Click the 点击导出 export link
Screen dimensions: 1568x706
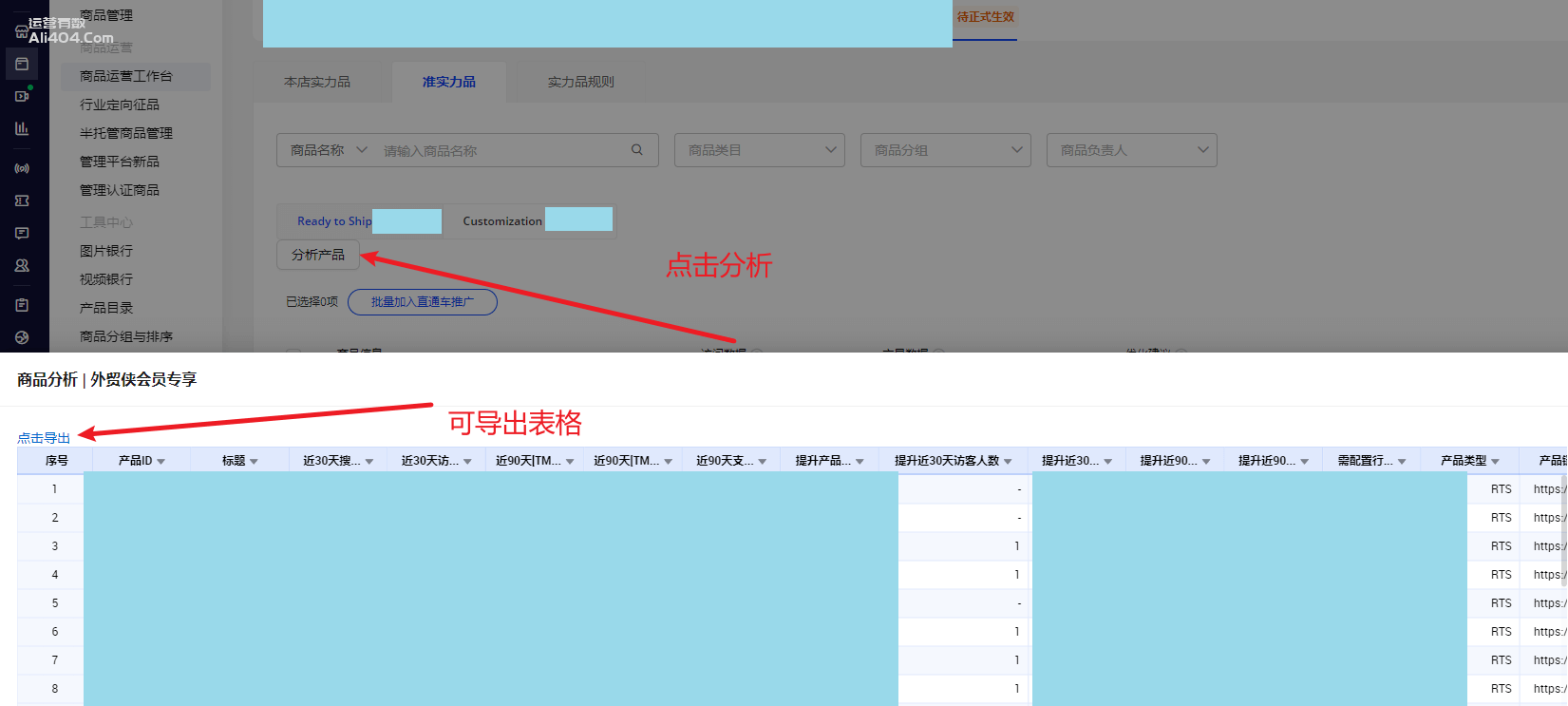(44, 438)
